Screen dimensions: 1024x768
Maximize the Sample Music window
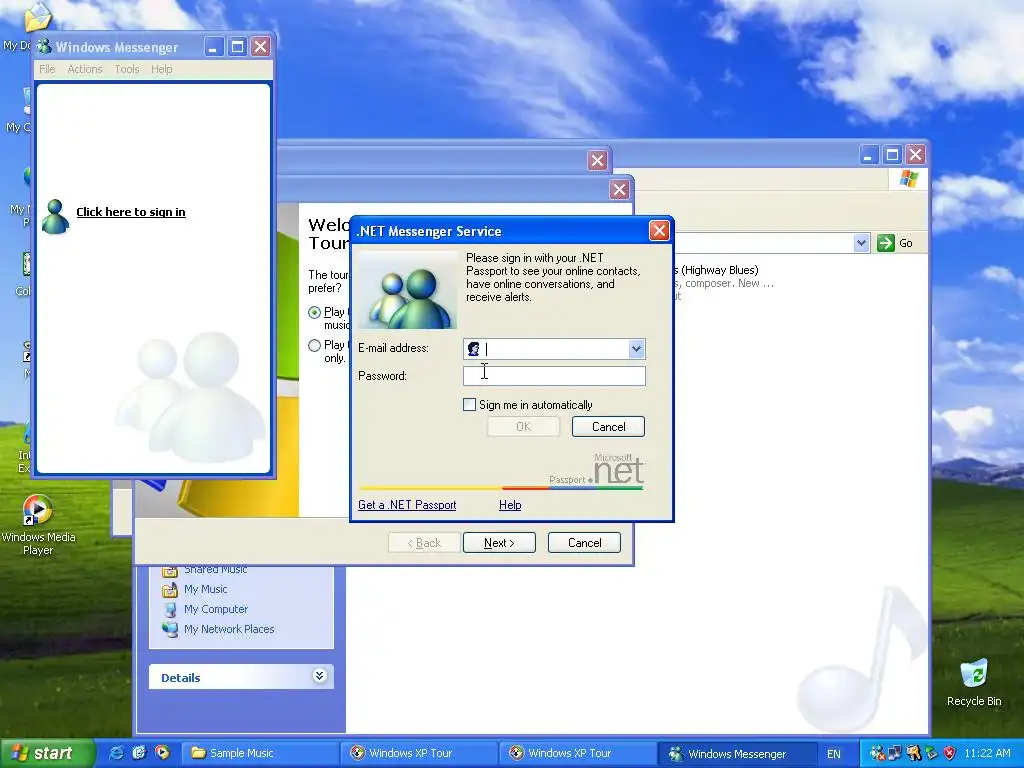click(891, 155)
